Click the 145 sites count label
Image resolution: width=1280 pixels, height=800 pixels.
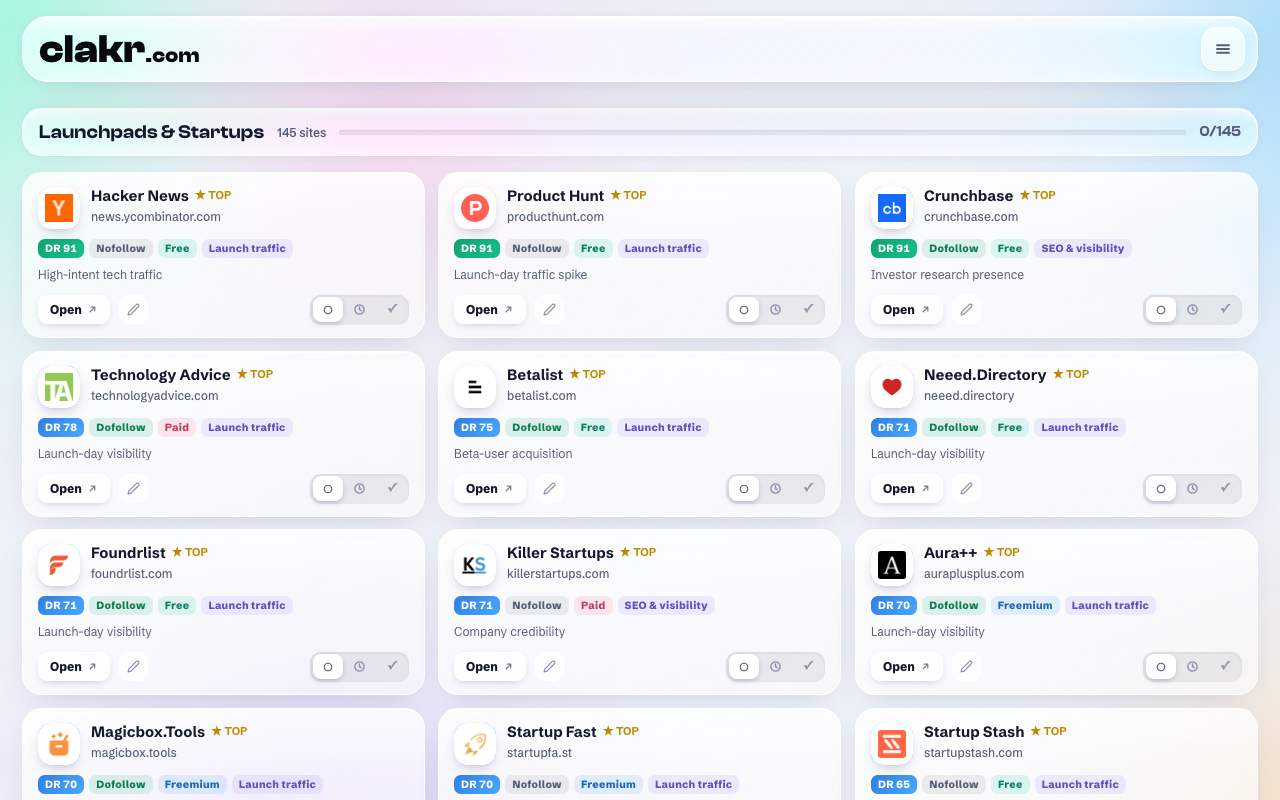tap(302, 133)
